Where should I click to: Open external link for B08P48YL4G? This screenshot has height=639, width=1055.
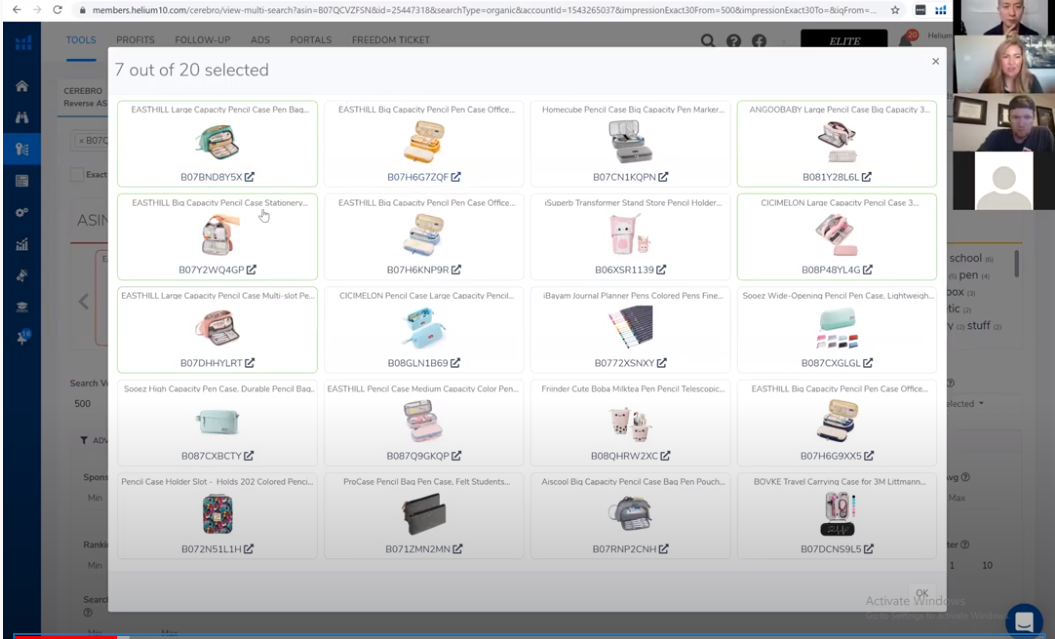[868, 270]
